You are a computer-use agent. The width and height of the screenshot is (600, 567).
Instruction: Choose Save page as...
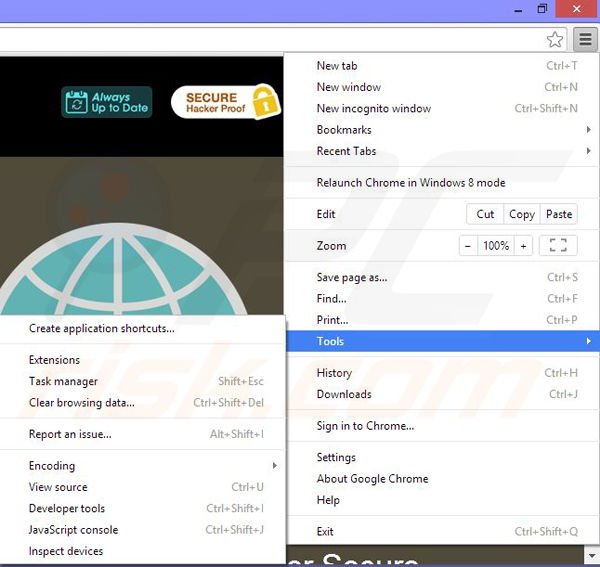pyautogui.click(x=443, y=277)
